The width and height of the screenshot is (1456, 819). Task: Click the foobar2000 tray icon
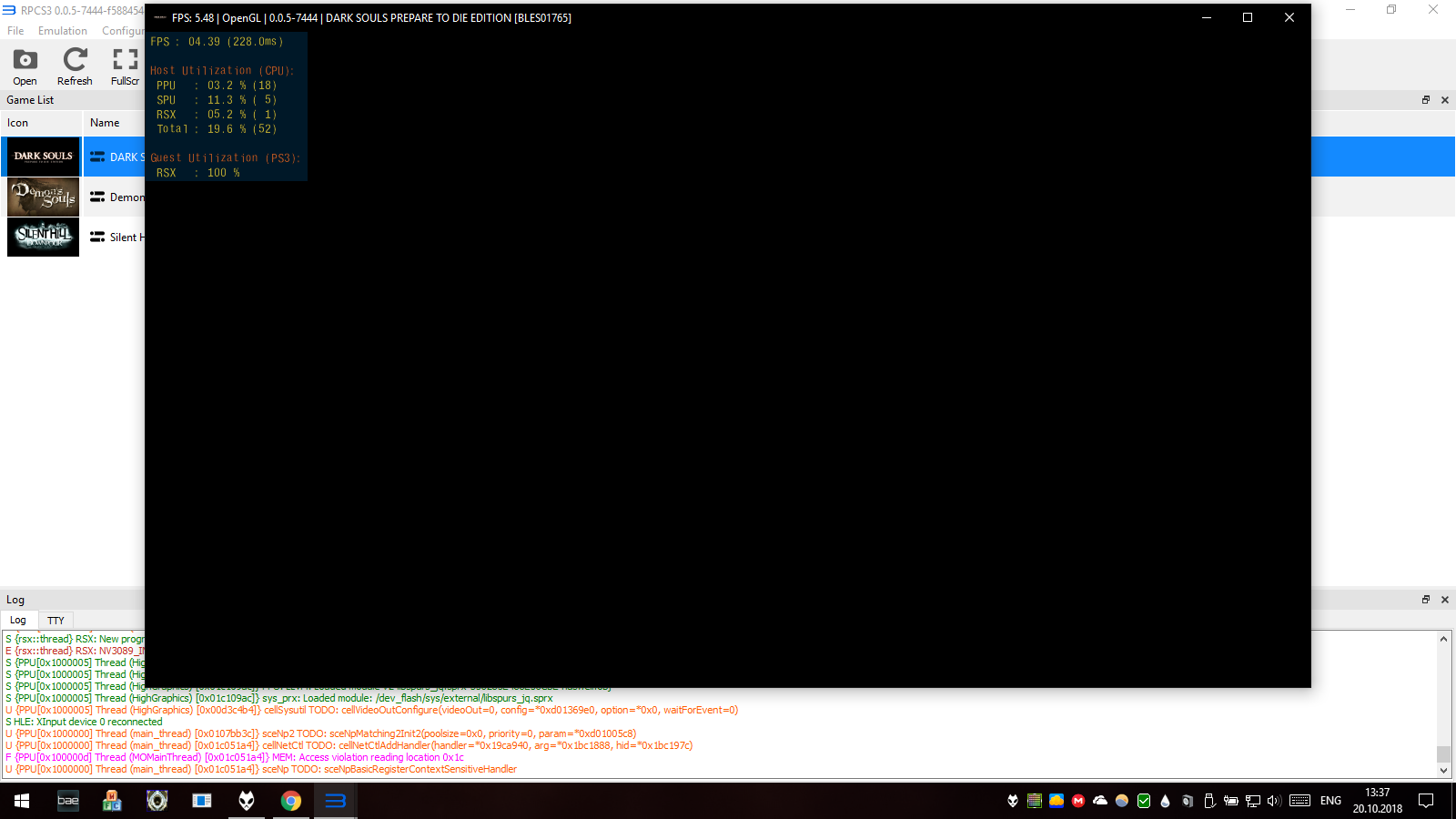(1013, 801)
